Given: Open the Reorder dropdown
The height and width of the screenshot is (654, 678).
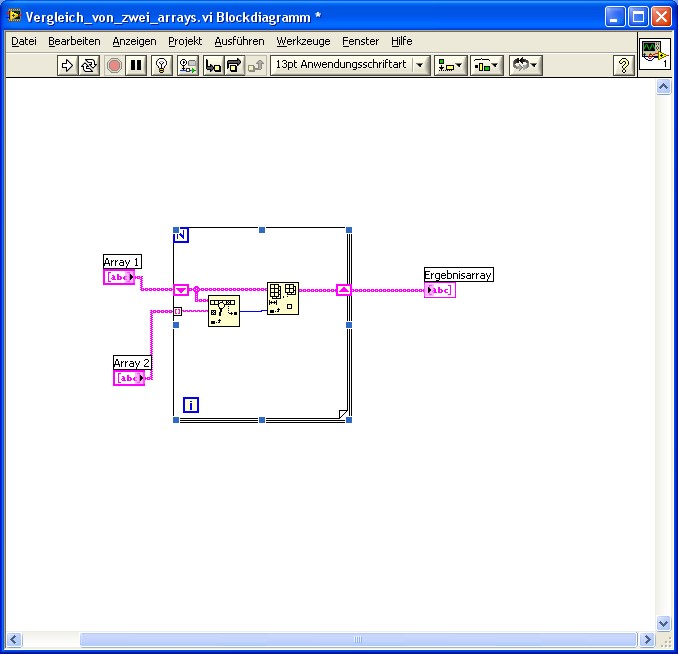Looking at the screenshot, I should pos(525,65).
